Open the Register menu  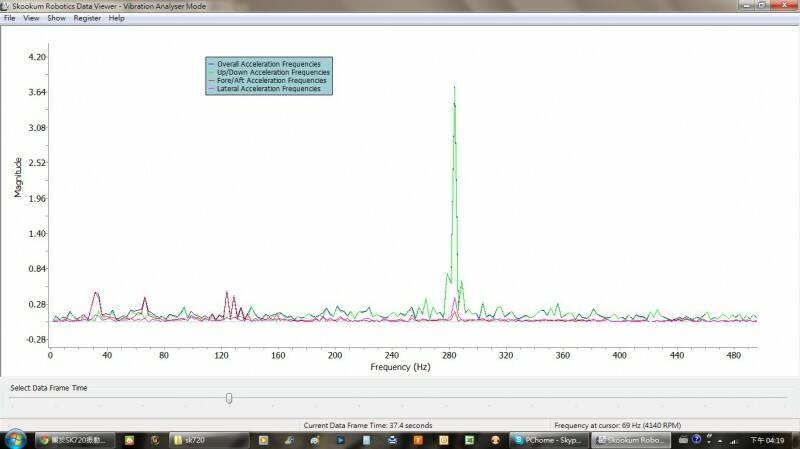[x=87, y=18]
